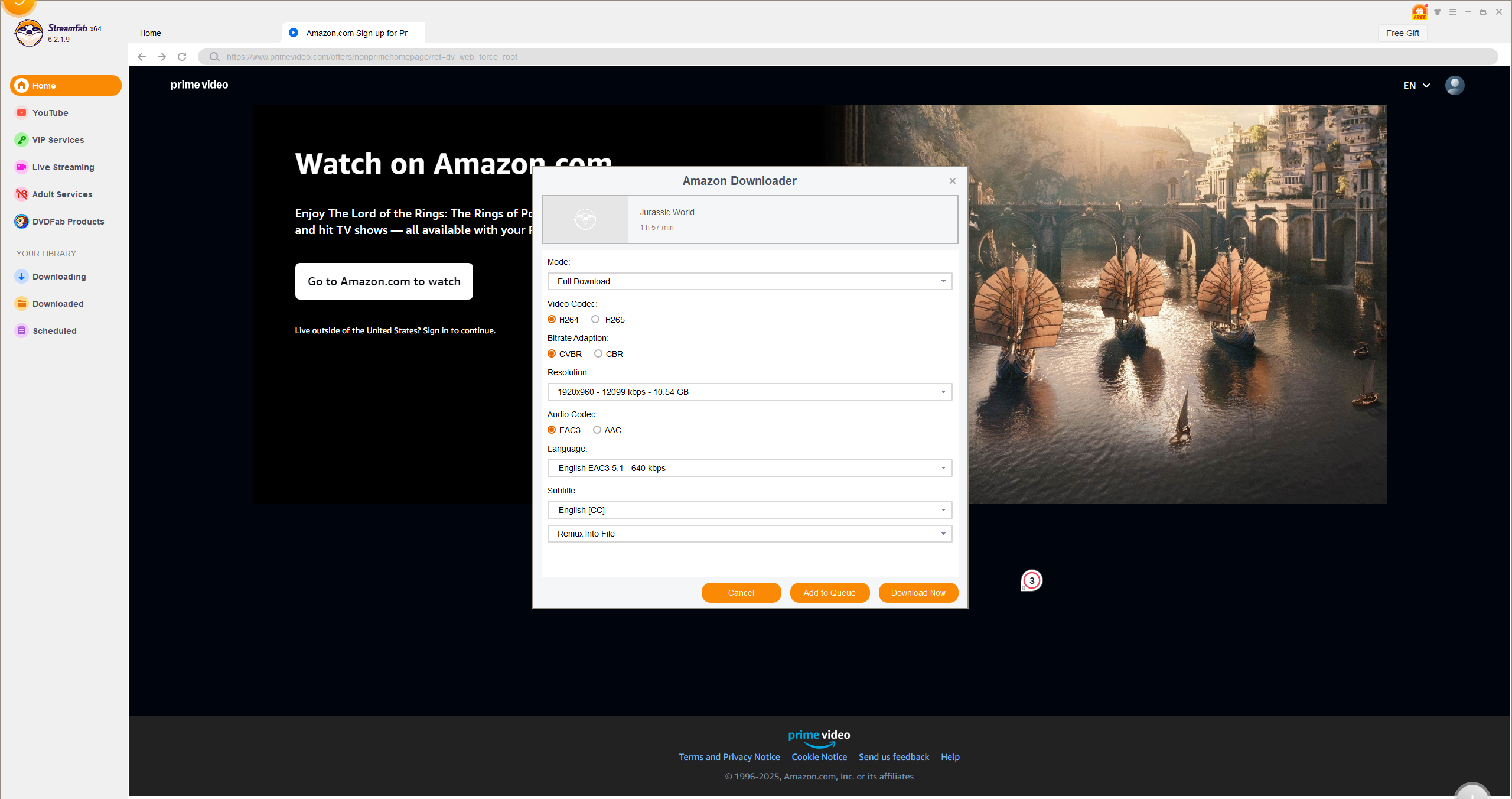The image size is (1512, 799).
Task: Go back in browser navigation
Action: pos(142,57)
